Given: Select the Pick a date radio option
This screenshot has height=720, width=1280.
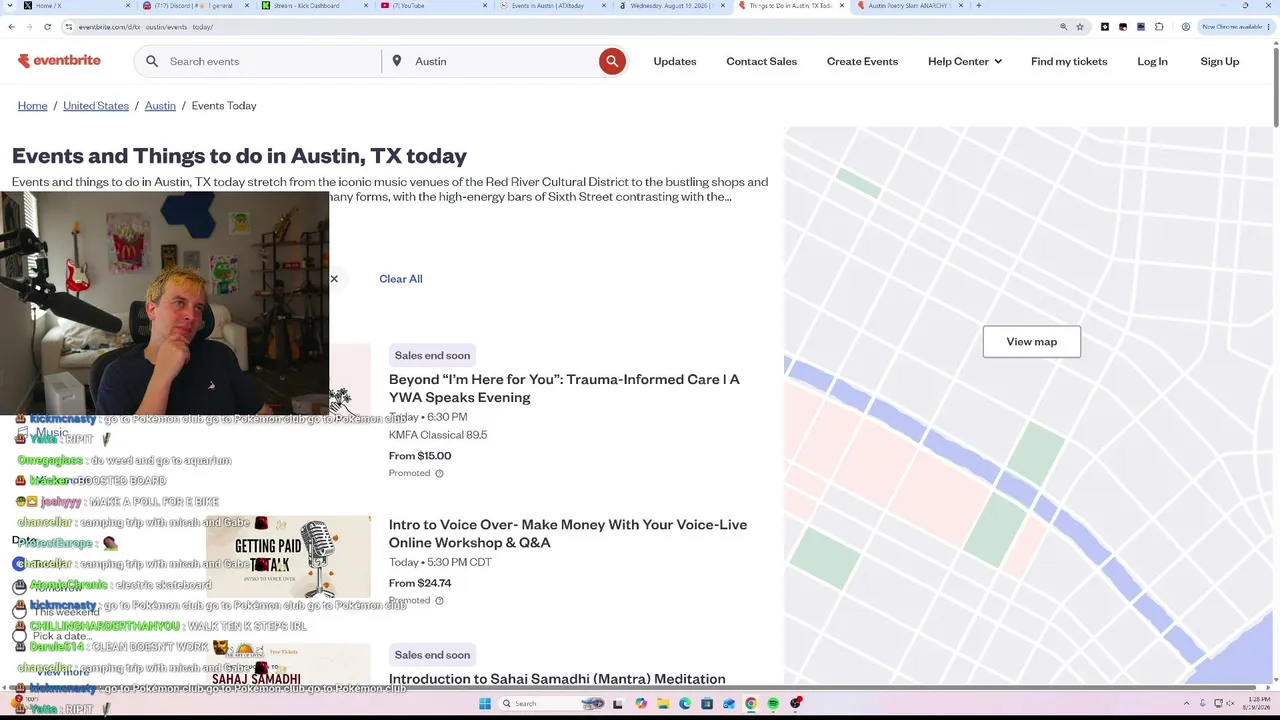Looking at the screenshot, I should [19, 636].
